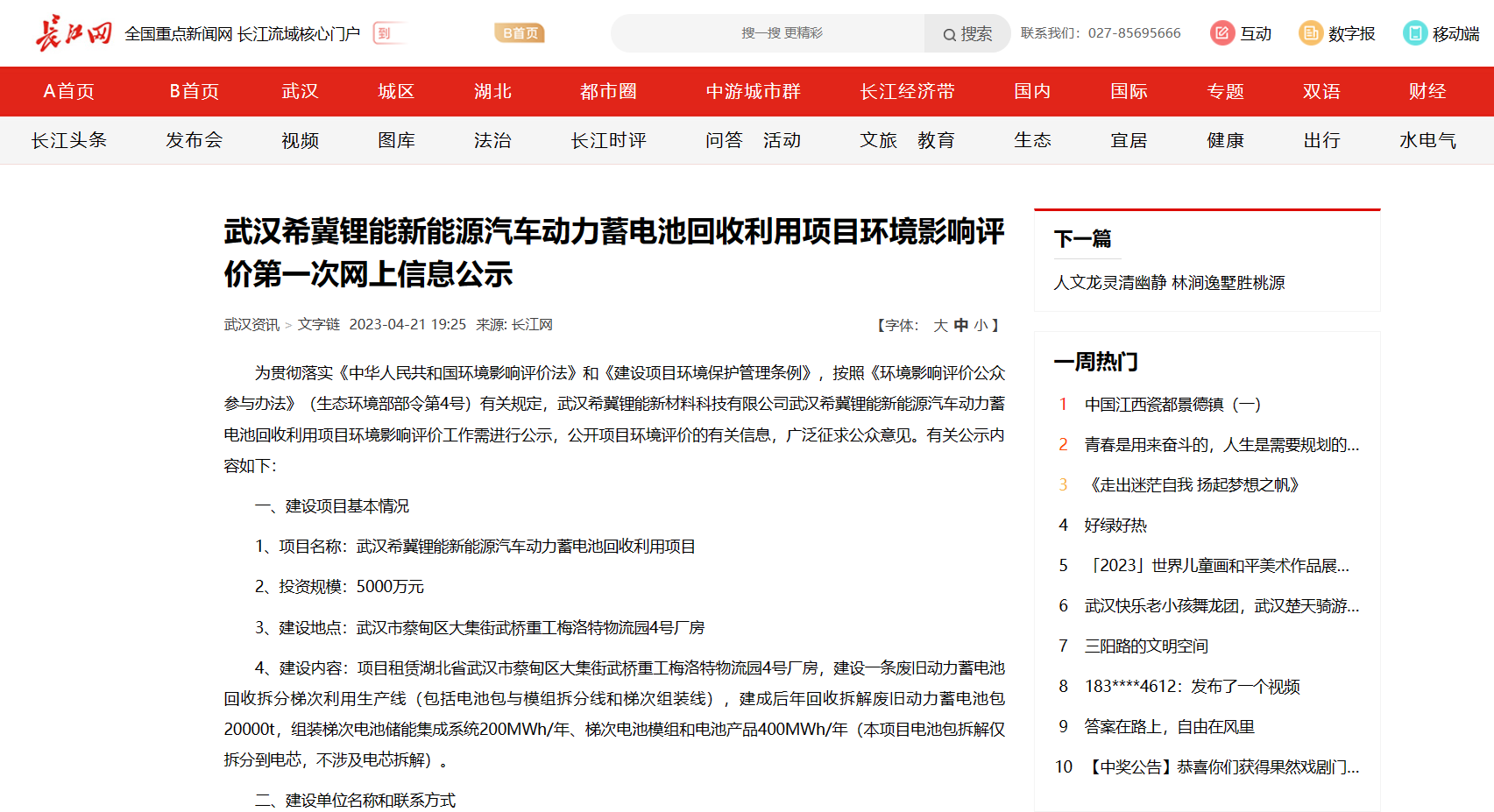Click the small 到 badge icon

click(384, 33)
